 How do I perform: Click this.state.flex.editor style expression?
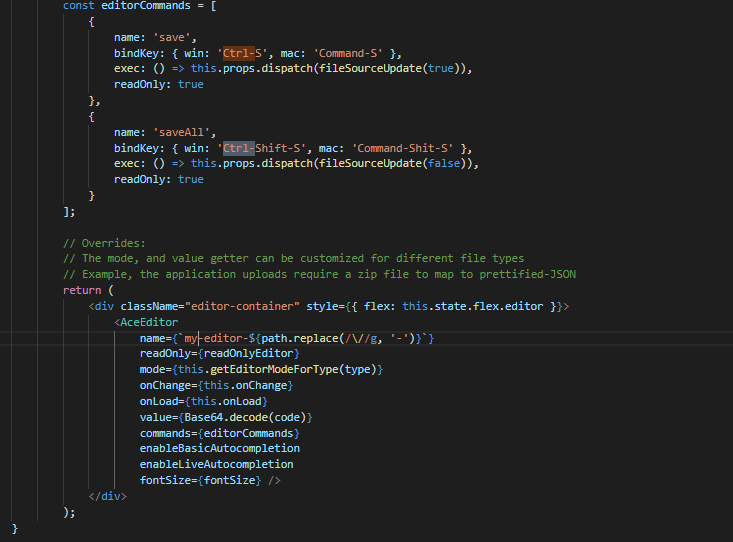click(x=473, y=306)
